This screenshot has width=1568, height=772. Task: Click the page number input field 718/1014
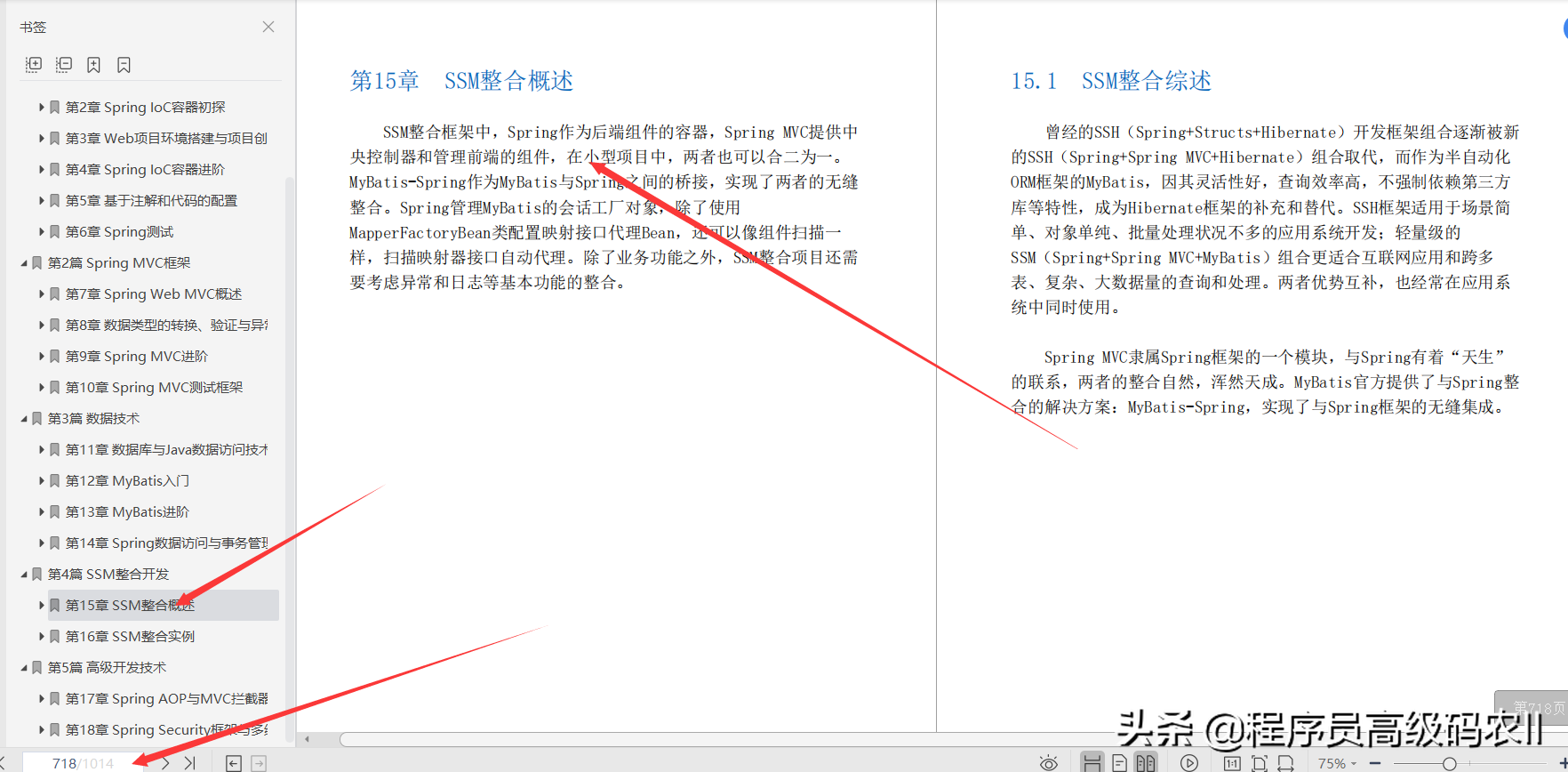[83, 763]
